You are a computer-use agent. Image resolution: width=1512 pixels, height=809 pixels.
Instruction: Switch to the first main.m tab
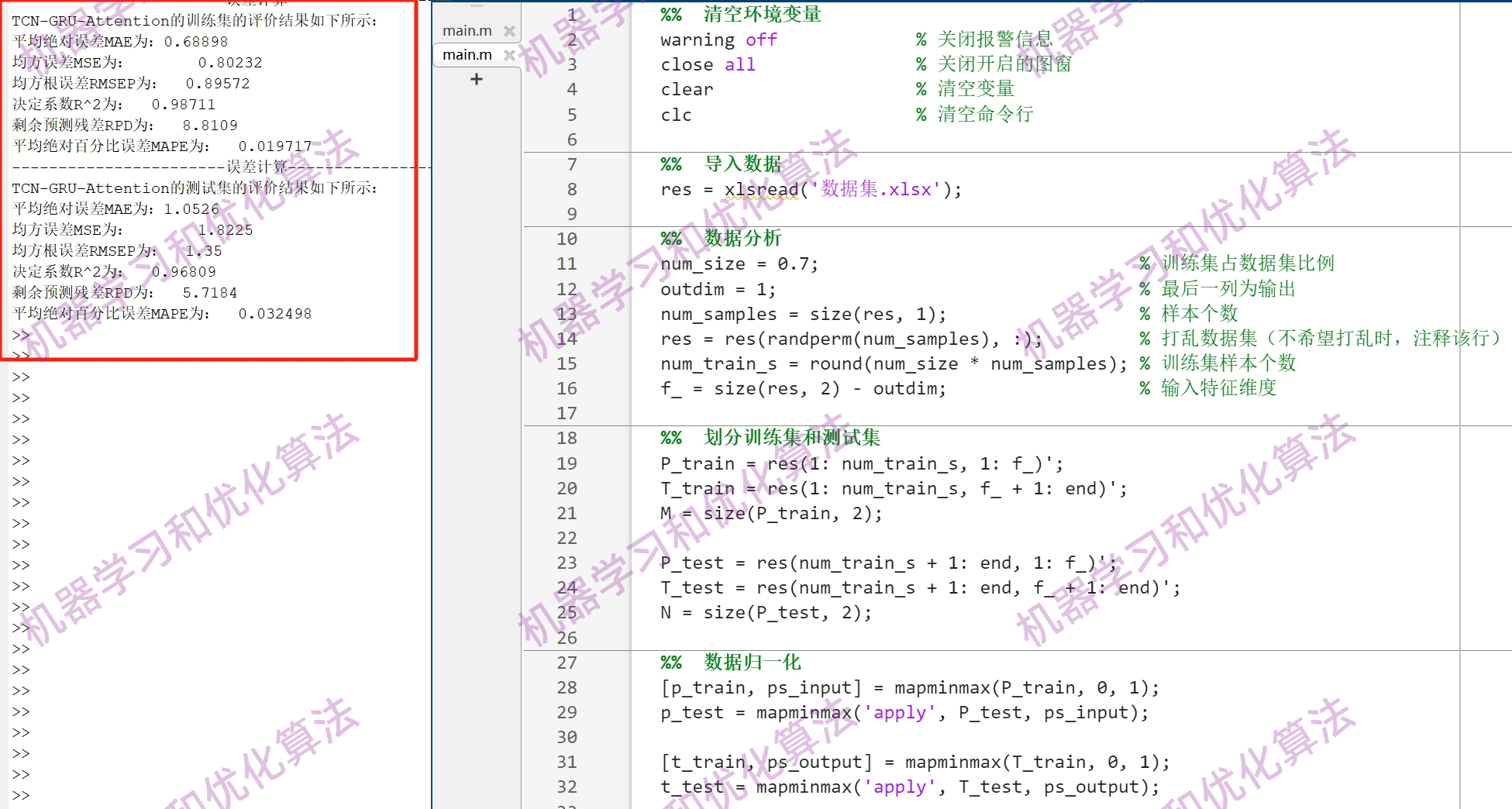tap(466, 30)
